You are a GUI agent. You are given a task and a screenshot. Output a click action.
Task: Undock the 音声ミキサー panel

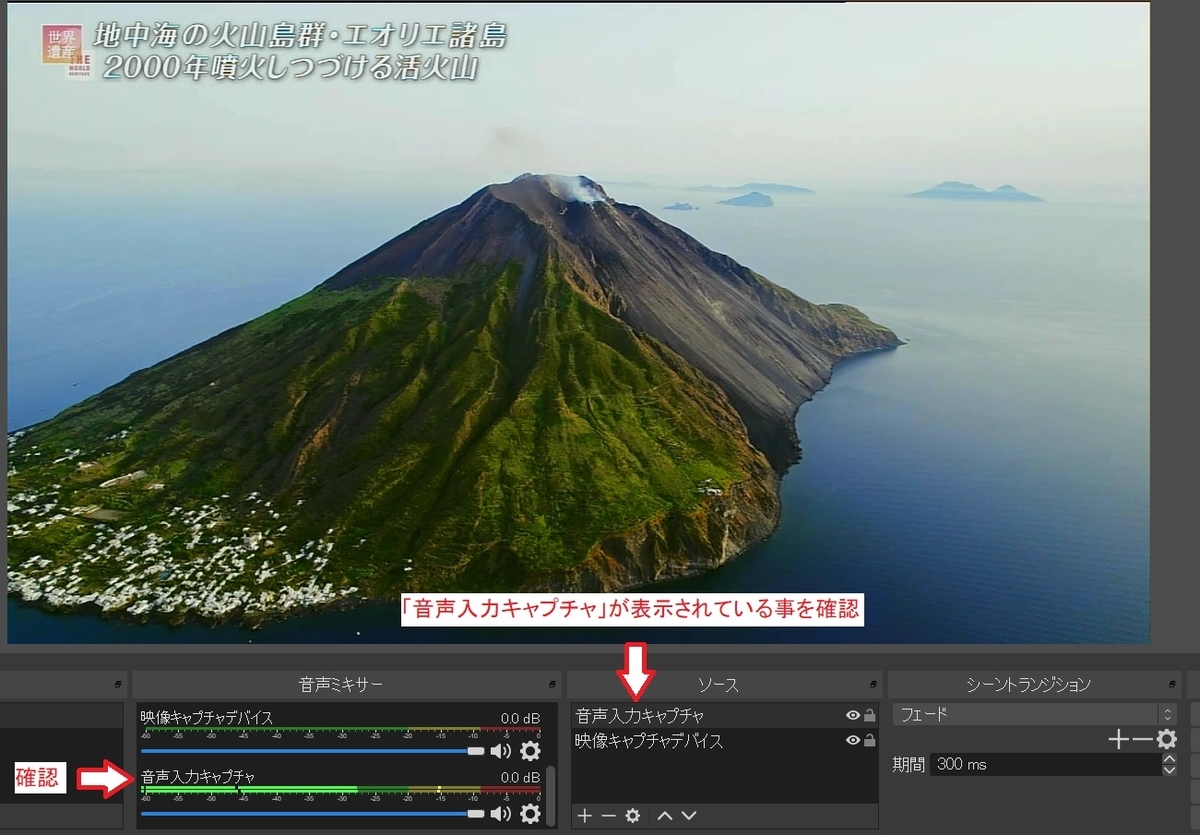click(552, 685)
